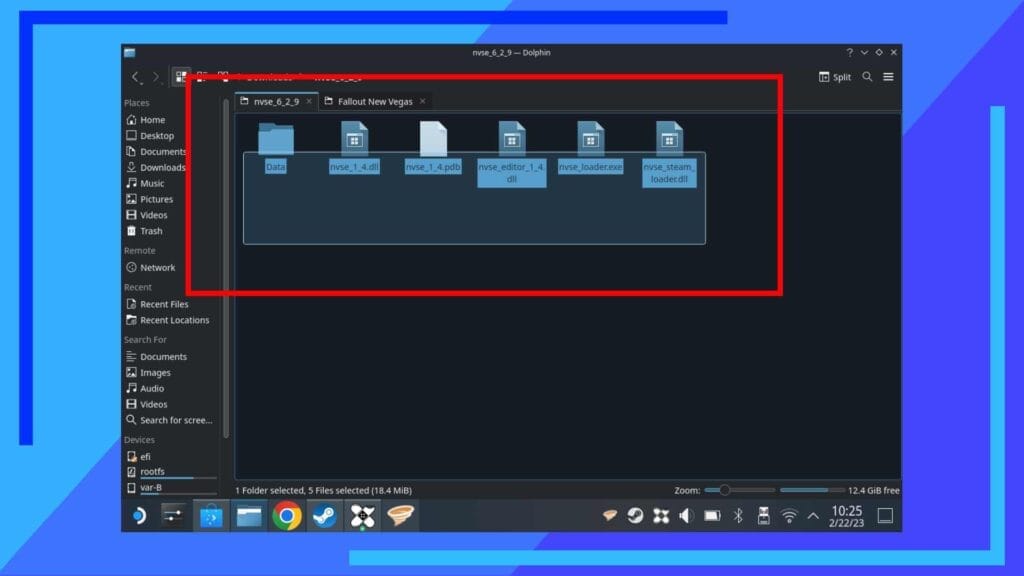Click the sidebar vertical scrollbar

(226, 268)
